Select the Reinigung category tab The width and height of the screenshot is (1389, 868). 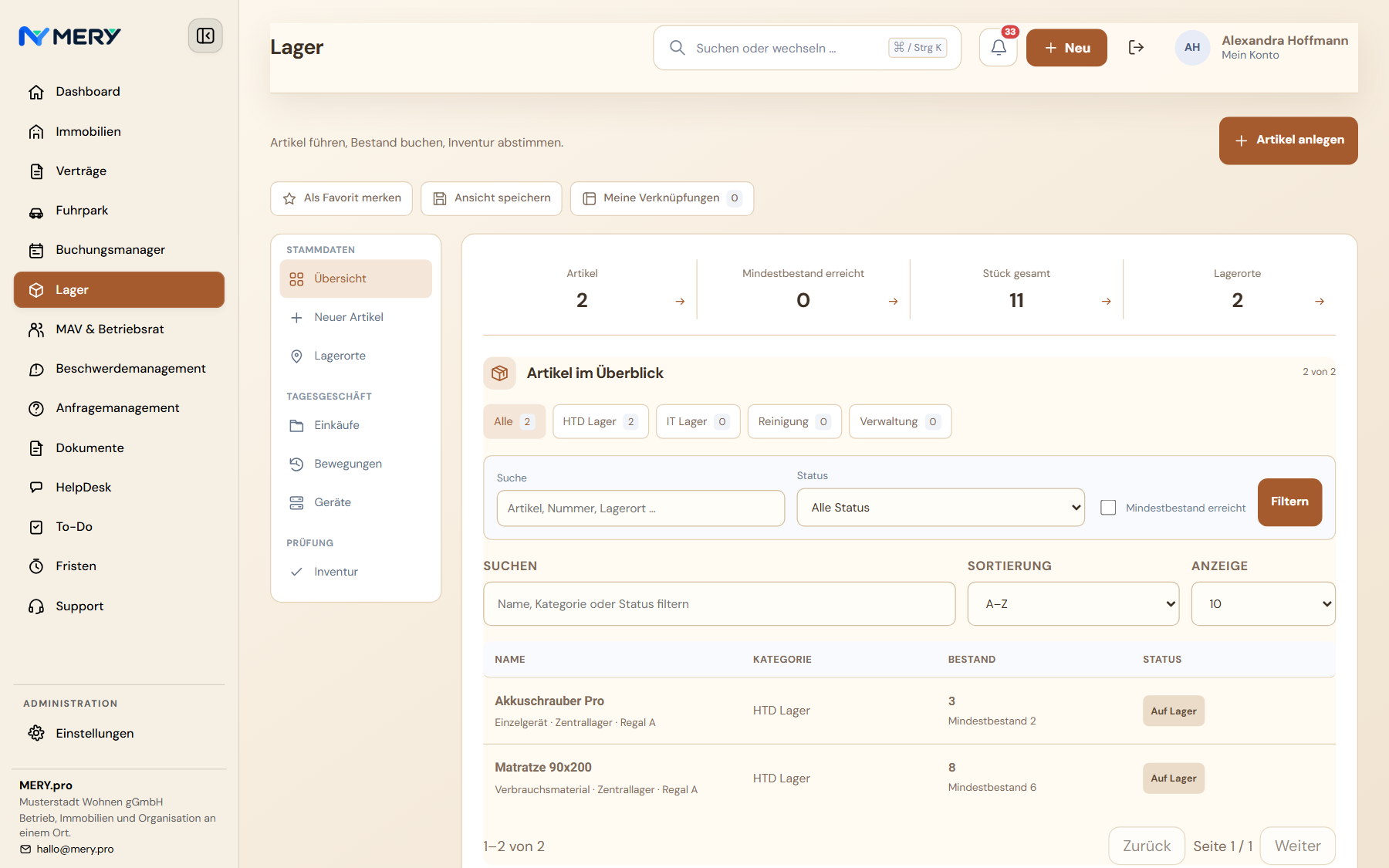tap(794, 422)
